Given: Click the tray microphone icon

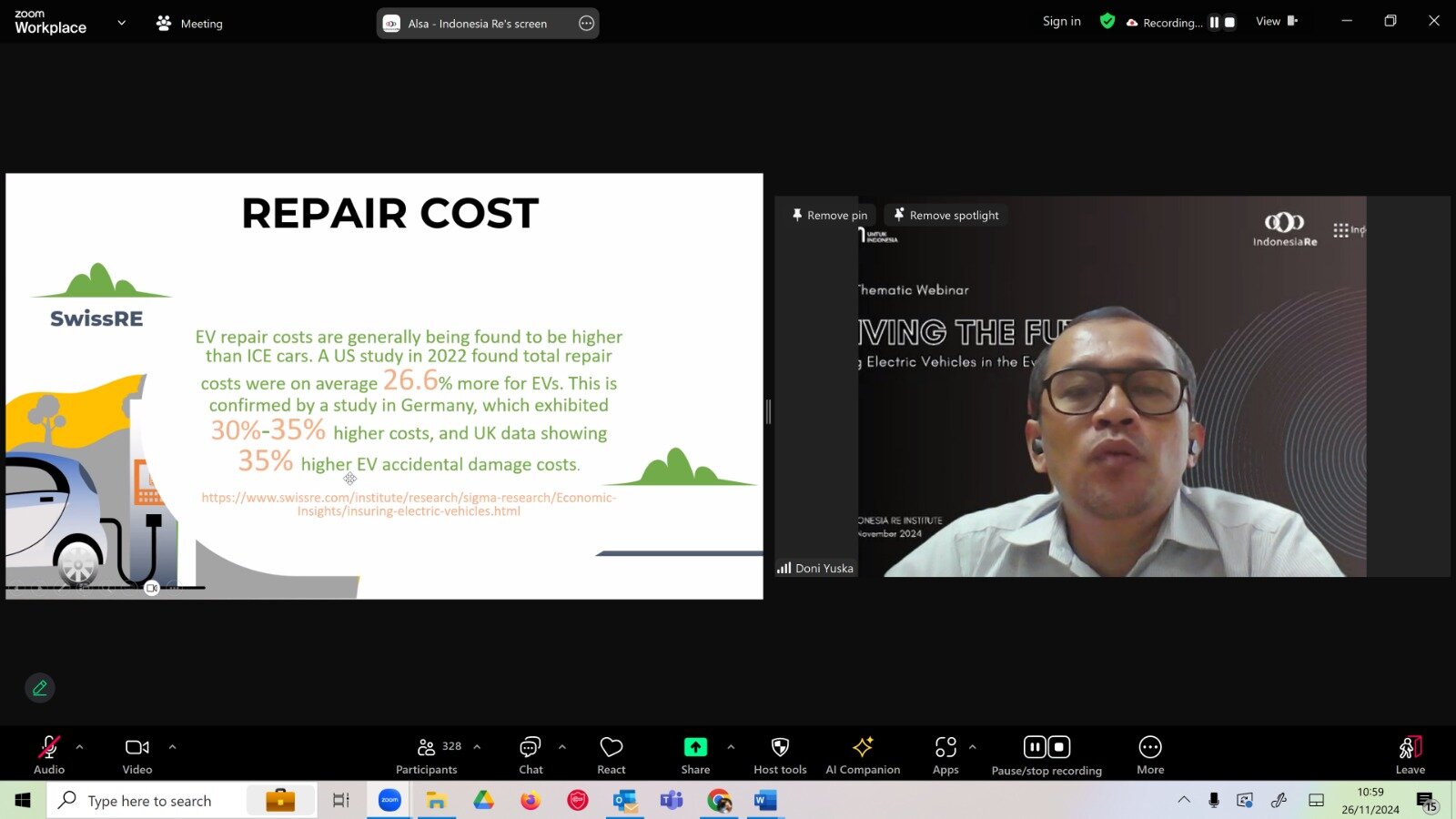Looking at the screenshot, I should [1214, 800].
